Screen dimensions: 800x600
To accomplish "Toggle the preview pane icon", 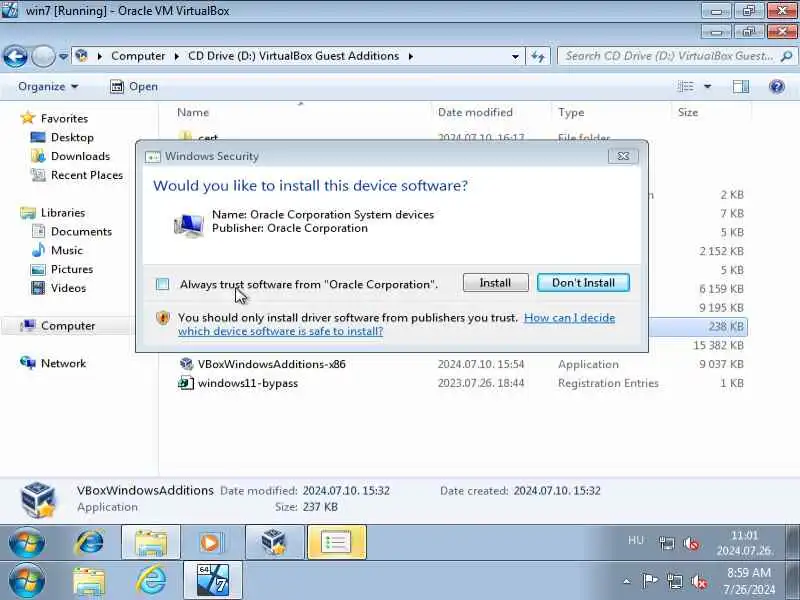I will (x=741, y=87).
